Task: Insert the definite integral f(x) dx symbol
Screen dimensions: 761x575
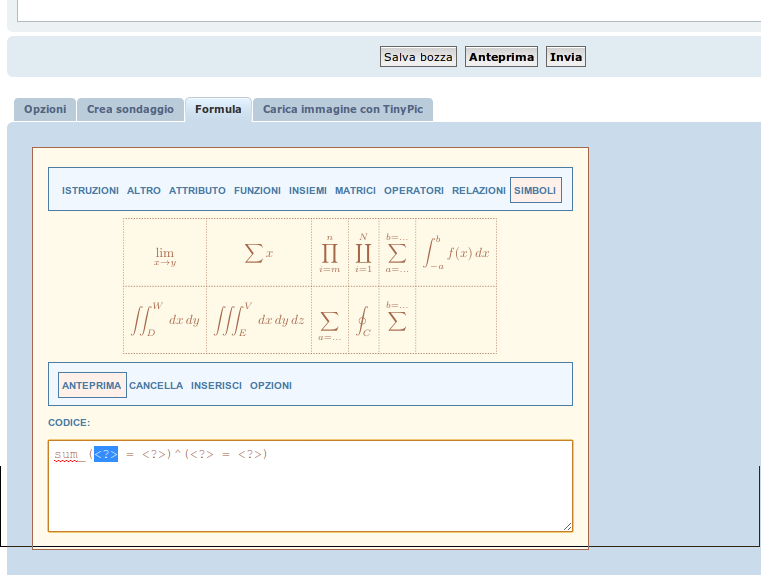Action: (455, 253)
